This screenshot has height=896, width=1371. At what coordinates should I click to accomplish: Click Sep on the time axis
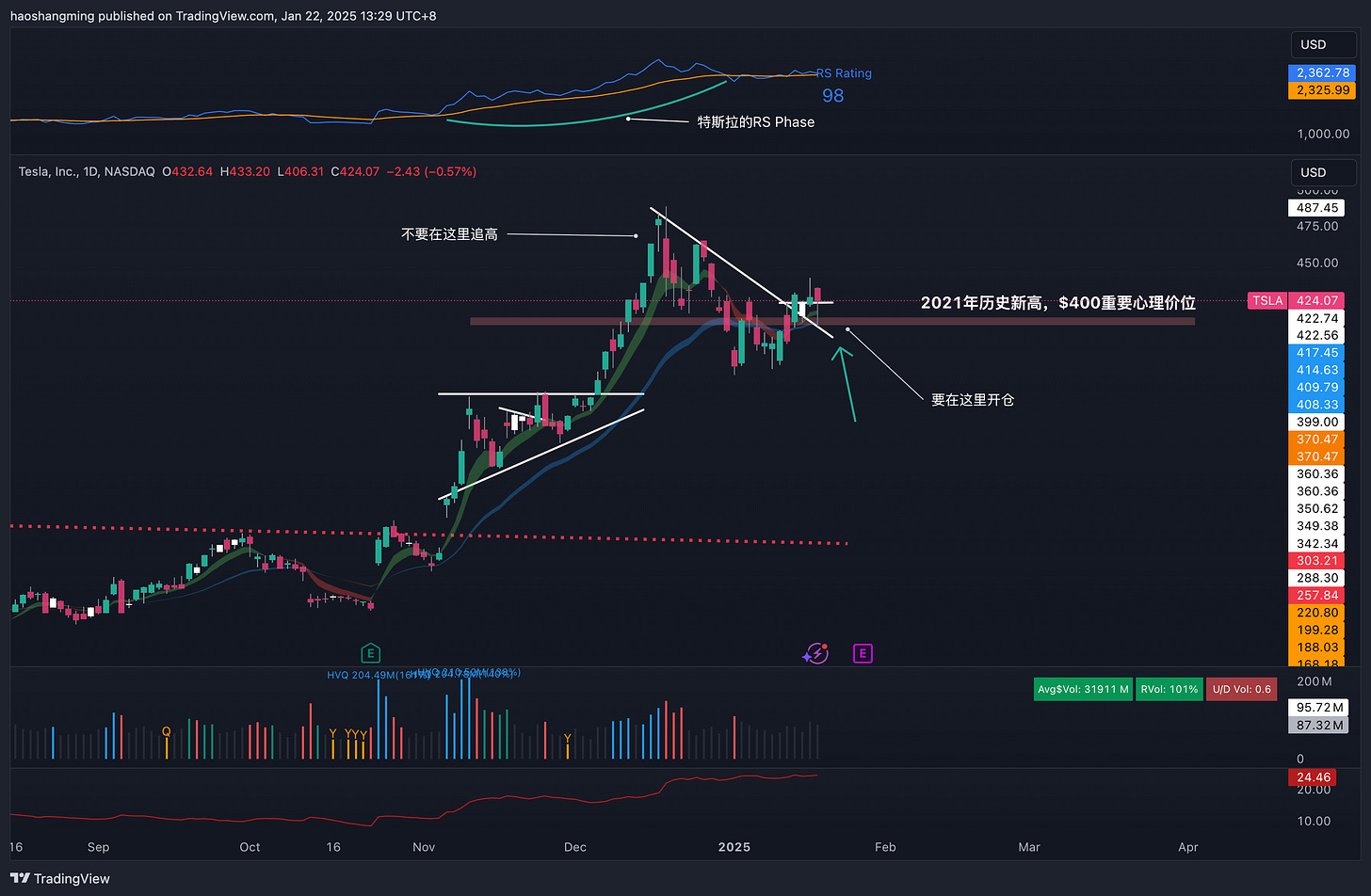98,847
